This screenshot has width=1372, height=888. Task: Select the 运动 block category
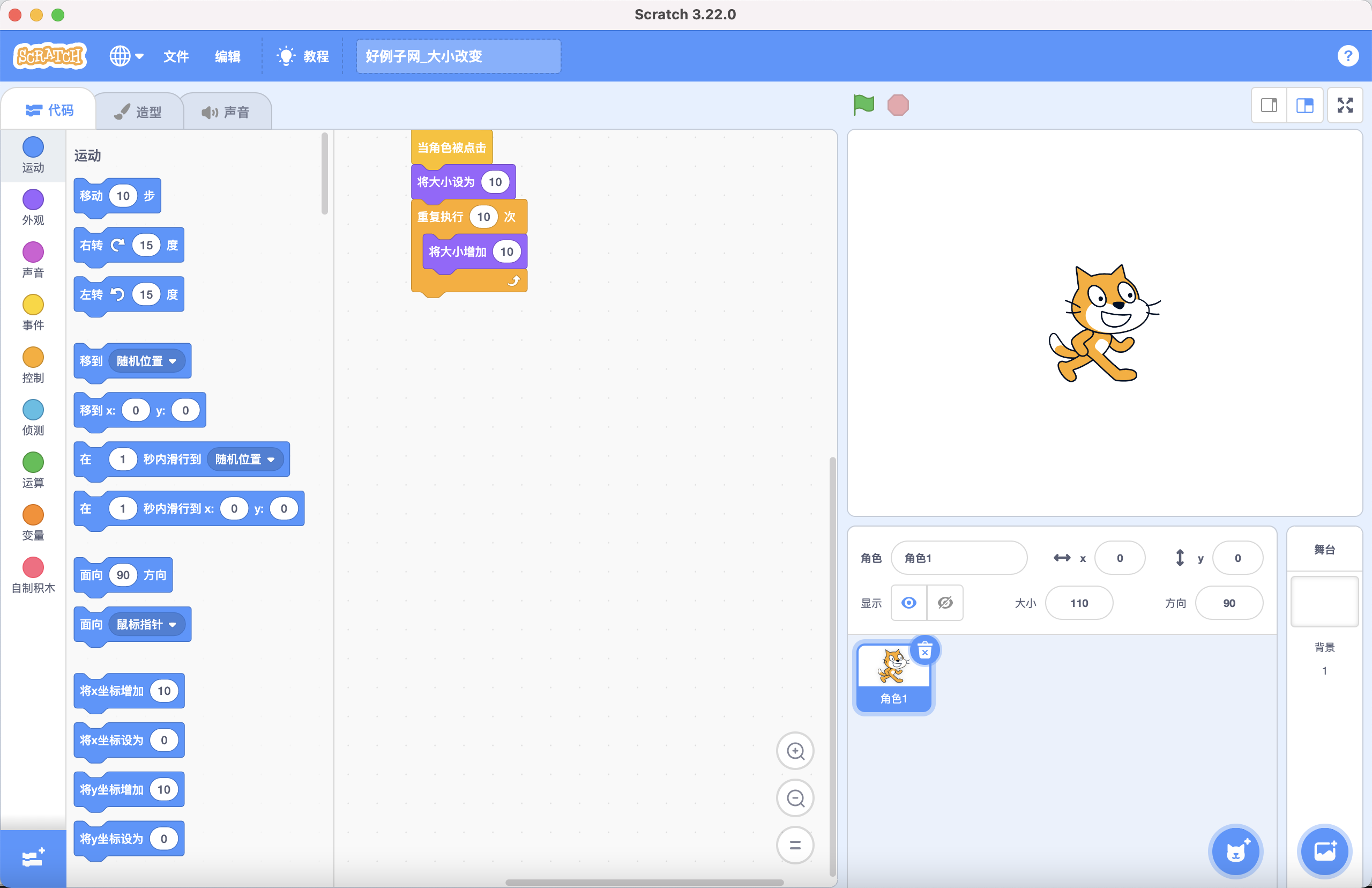pos(33,154)
